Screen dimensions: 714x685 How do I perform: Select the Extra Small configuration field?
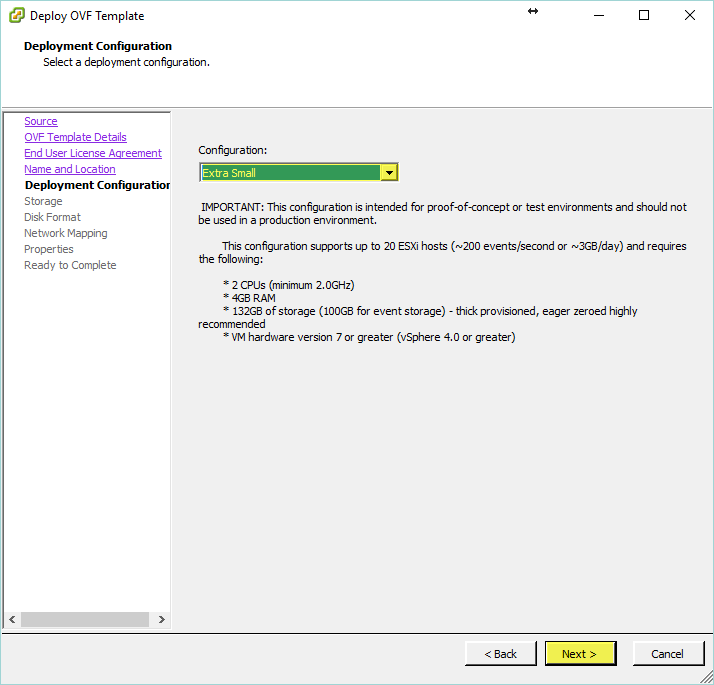pos(289,173)
